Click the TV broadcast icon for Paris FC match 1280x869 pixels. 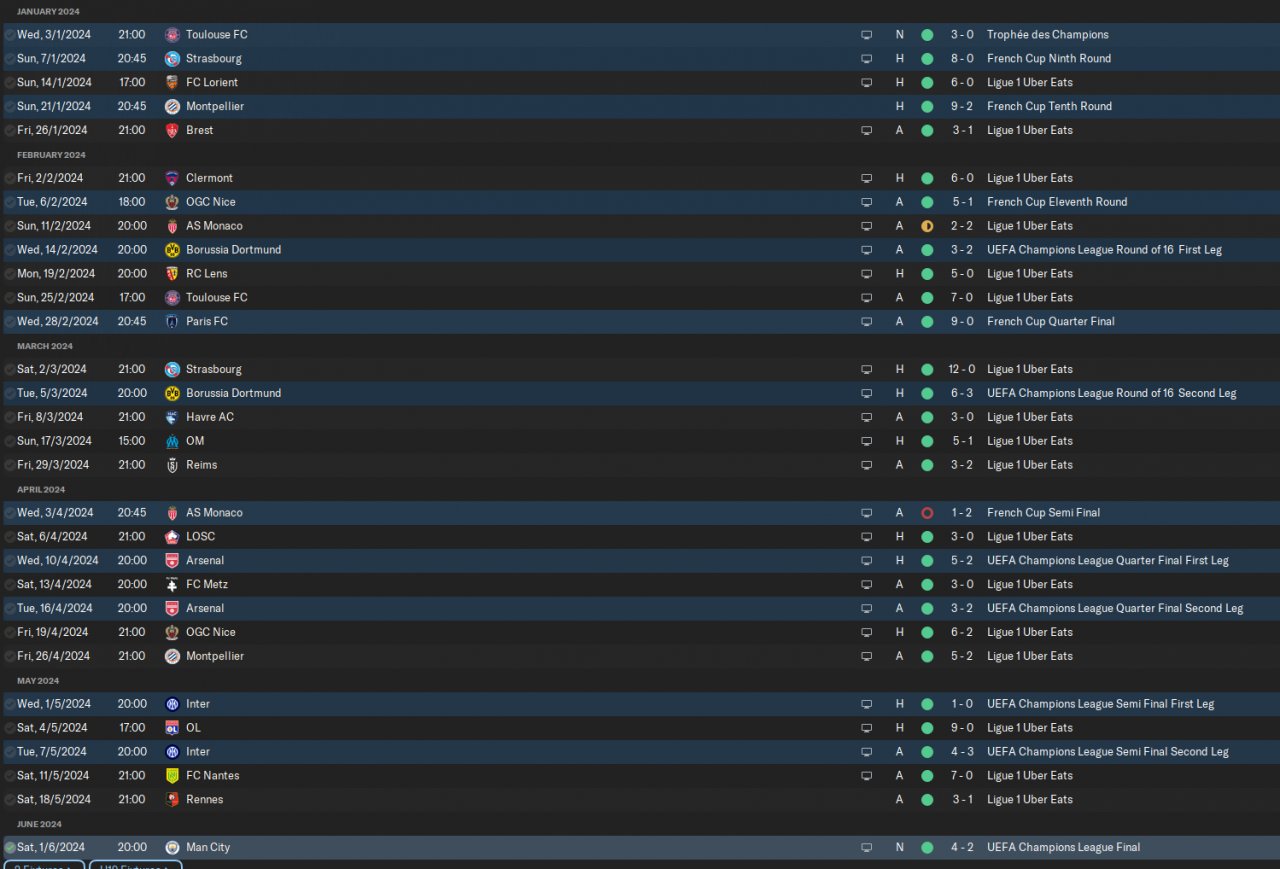pos(867,322)
